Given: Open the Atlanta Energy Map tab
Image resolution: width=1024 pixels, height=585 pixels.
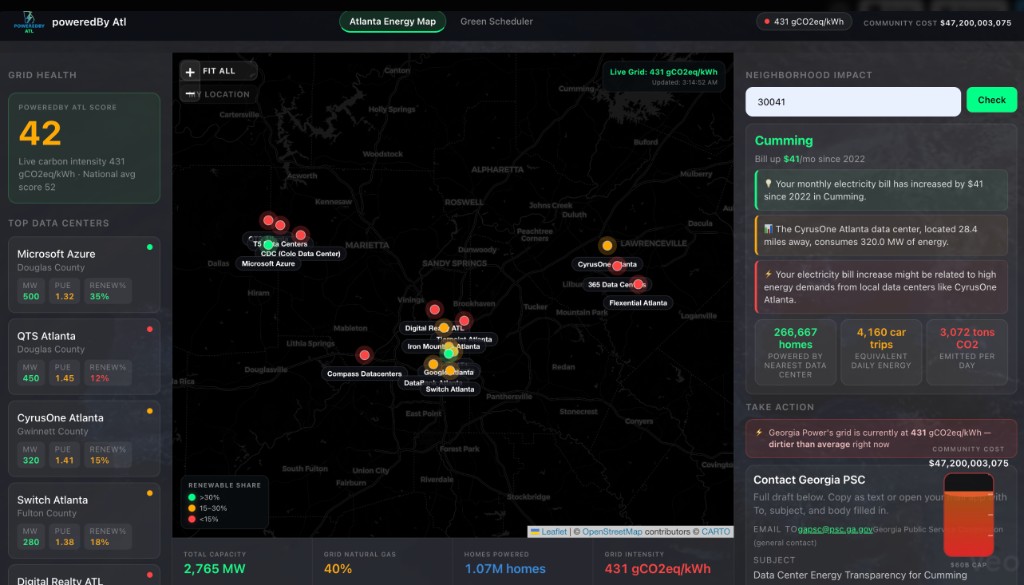Looking at the screenshot, I should 392,22.
